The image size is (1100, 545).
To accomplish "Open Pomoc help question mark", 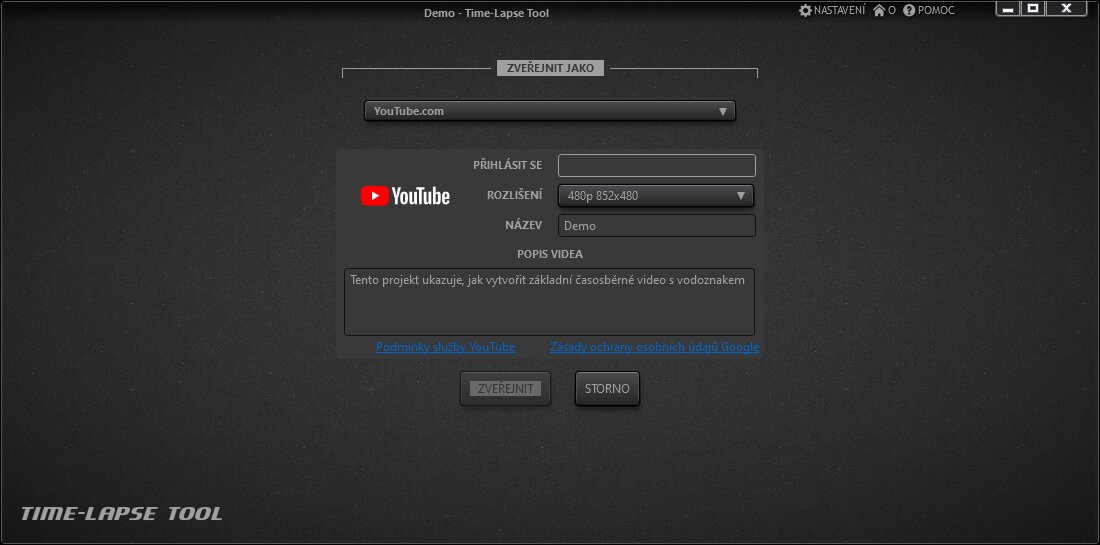I will coord(928,11).
